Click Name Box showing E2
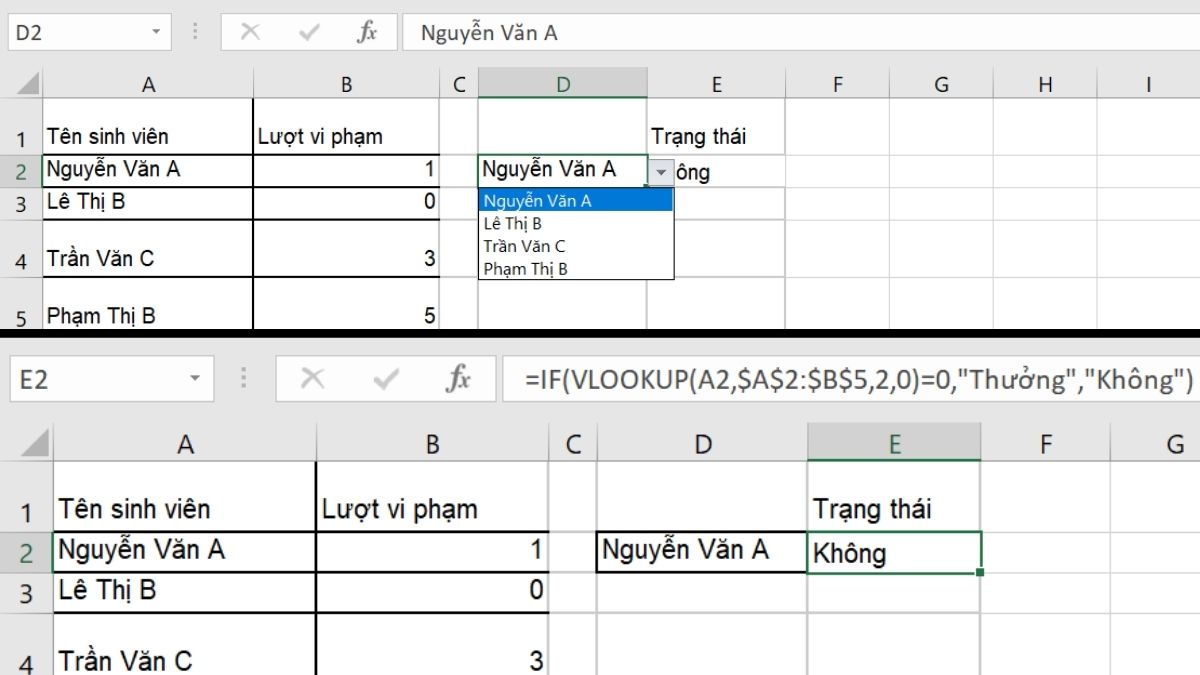 [112, 379]
